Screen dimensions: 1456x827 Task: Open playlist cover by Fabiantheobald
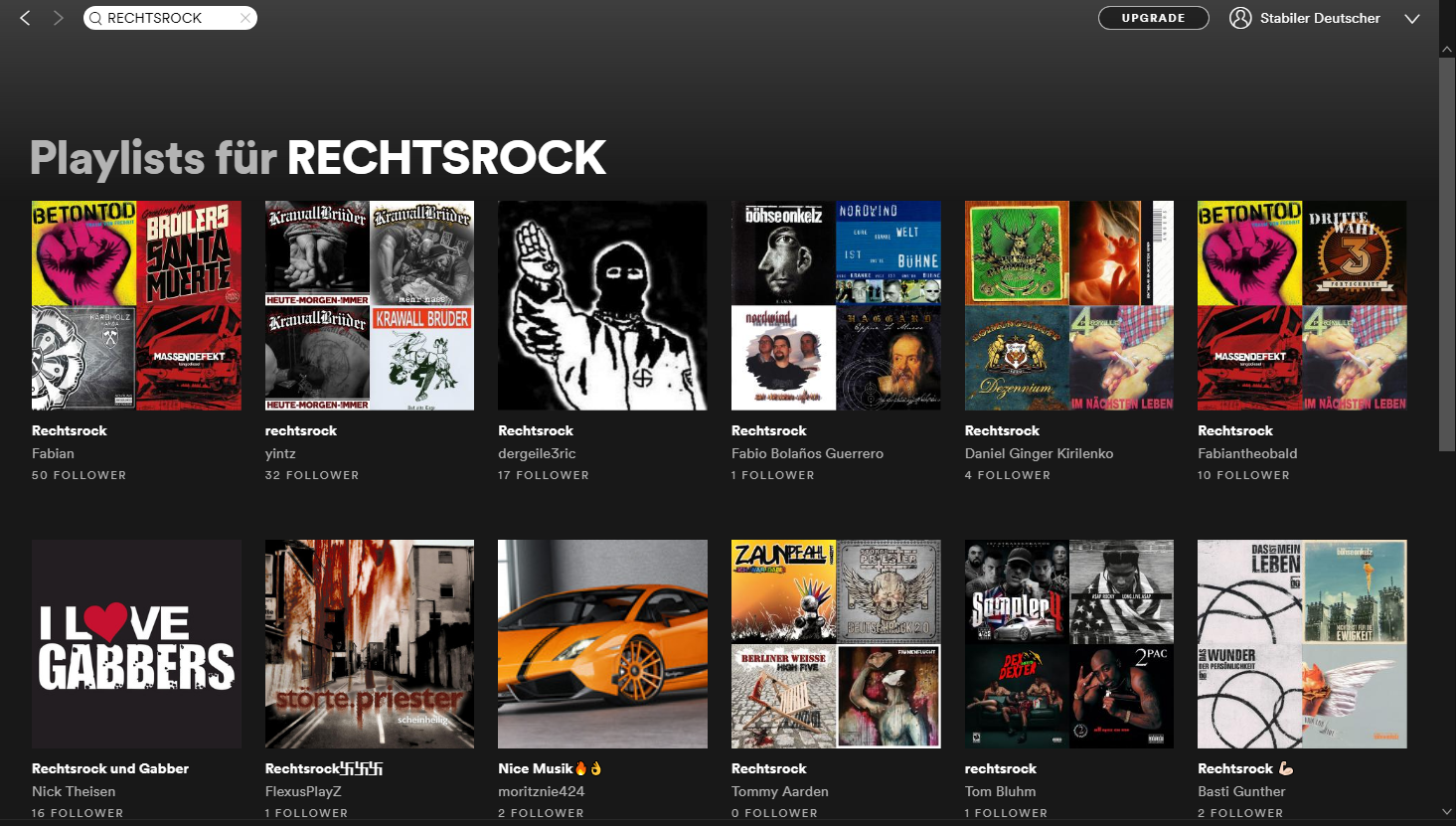[1302, 305]
